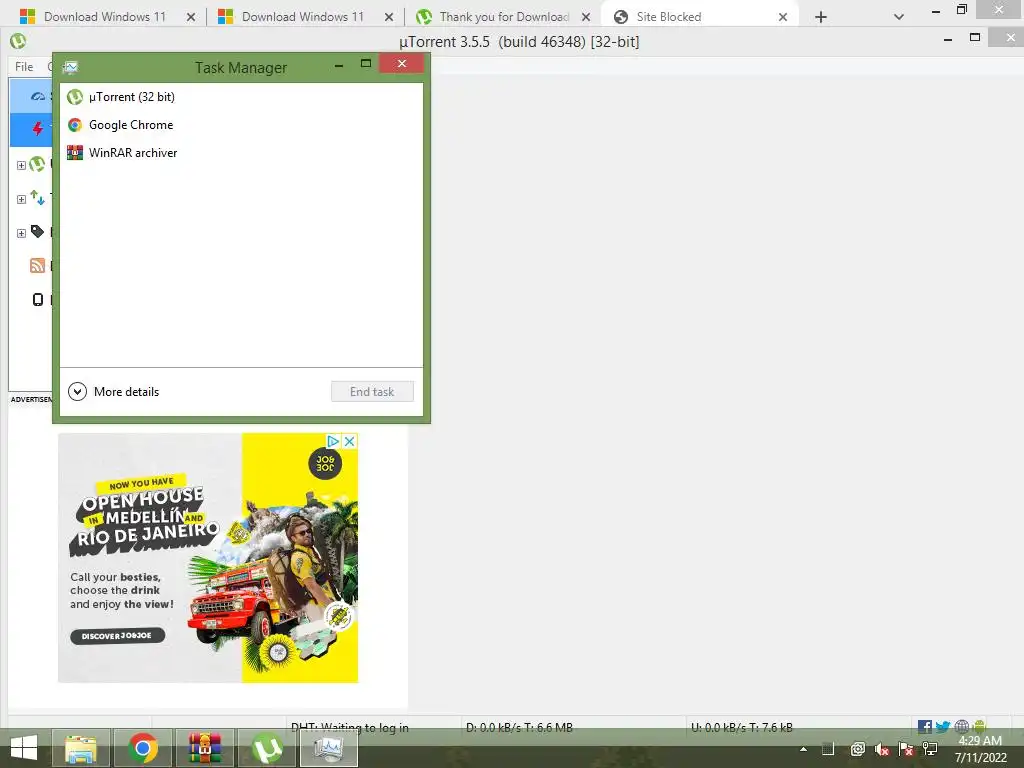Click the AdChoices triangle icon on ad

pos(333,441)
